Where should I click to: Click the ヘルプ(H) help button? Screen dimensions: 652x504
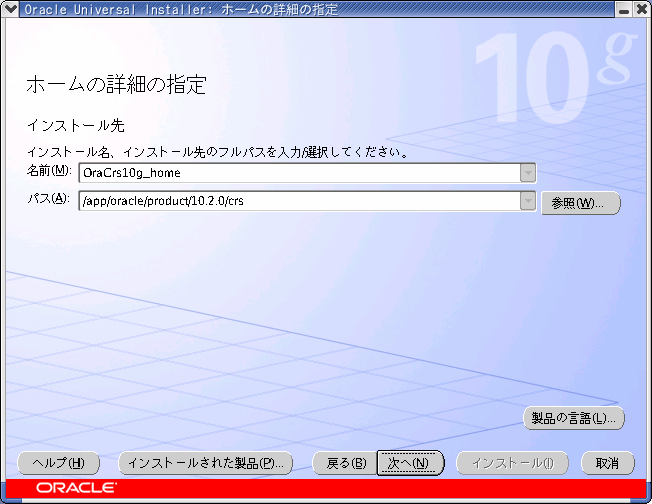click(x=58, y=463)
